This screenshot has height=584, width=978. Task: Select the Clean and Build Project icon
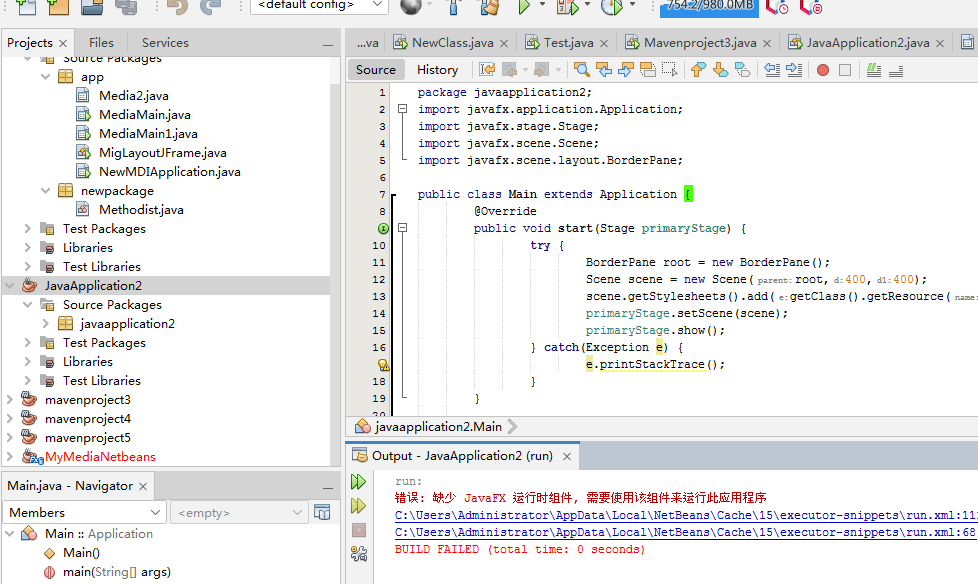(487, 9)
